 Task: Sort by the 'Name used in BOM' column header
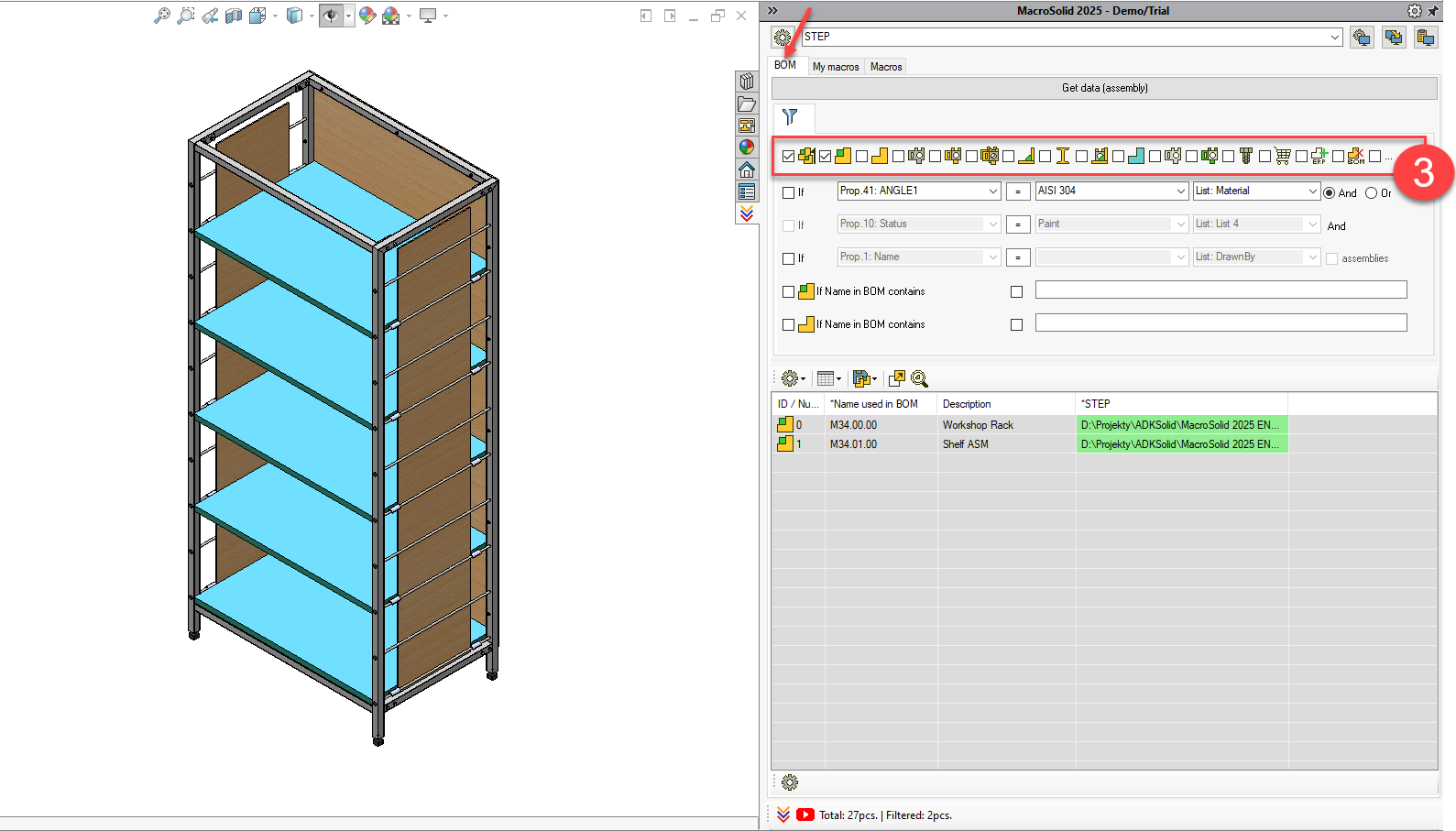click(881, 404)
